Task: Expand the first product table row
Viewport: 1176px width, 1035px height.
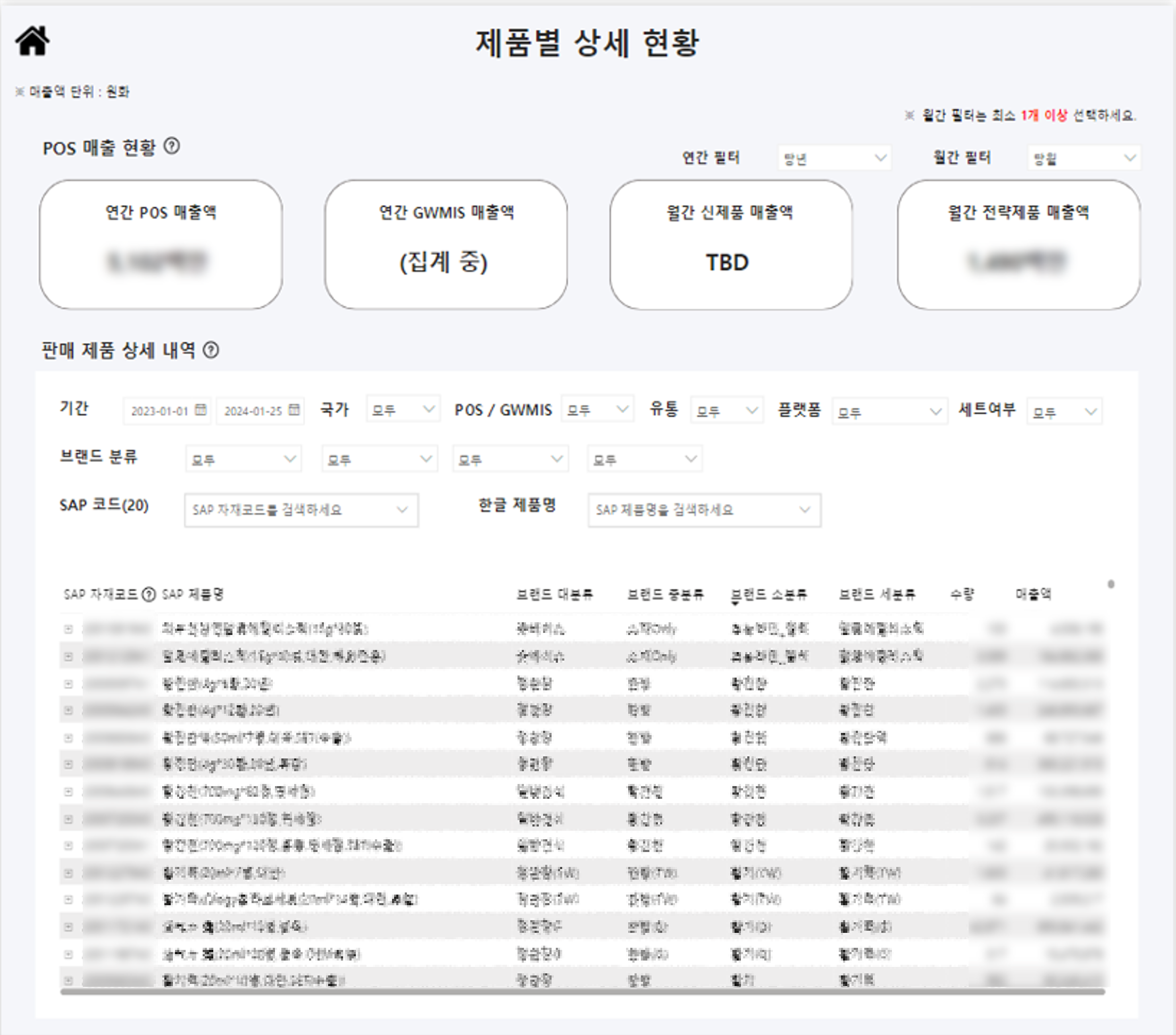Action: 69,629
